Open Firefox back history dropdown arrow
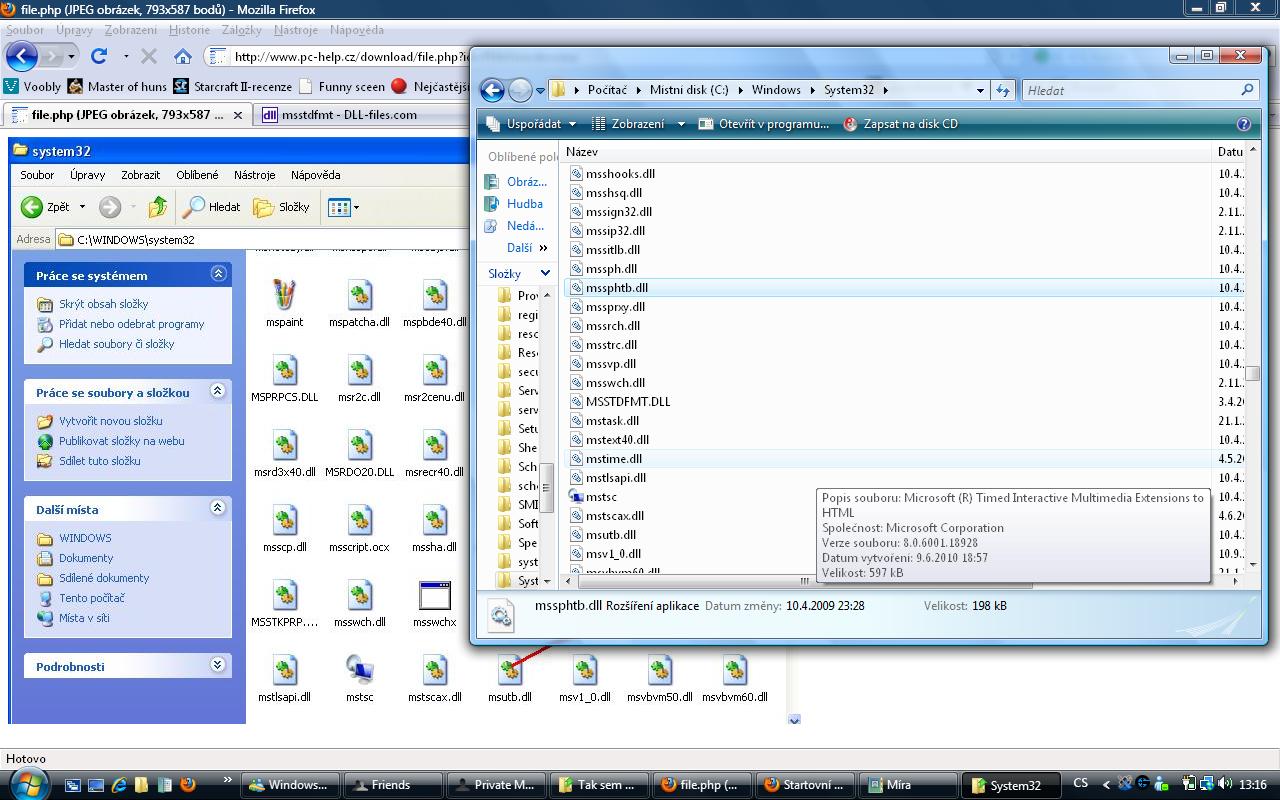1280x800 pixels. (72, 56)
